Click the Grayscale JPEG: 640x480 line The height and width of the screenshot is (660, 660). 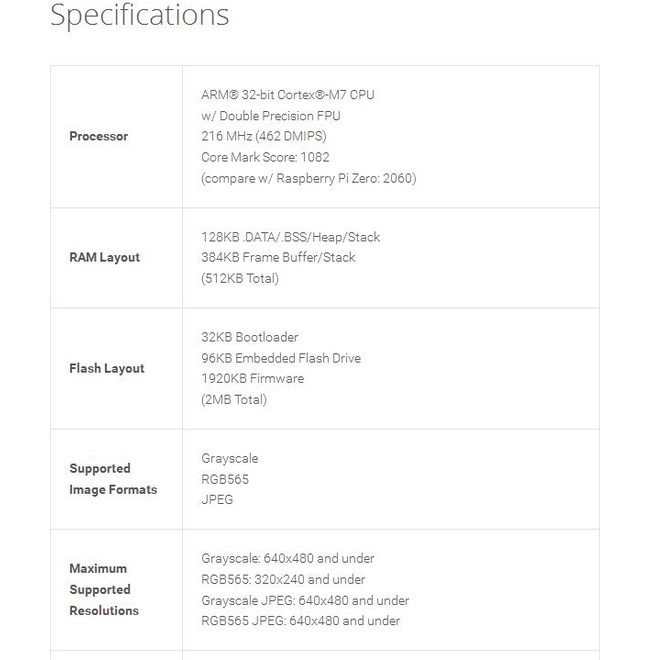pyautogui.click(x=305, y=600)
